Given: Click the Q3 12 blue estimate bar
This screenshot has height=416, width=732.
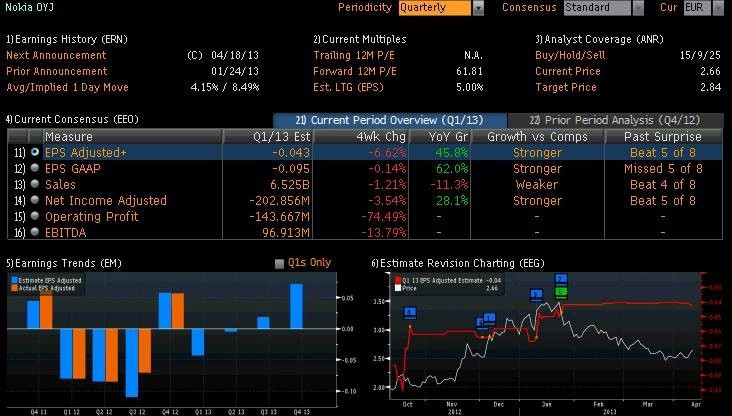Looking at the screenshot, I should coord(132,363).
